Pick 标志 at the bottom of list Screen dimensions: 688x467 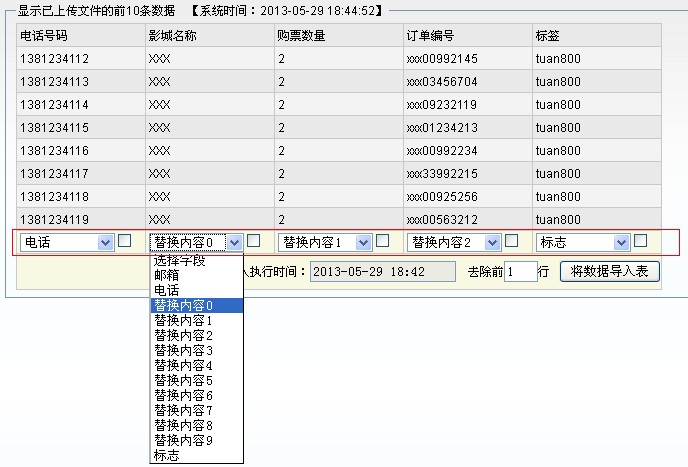[x=166, y=455]
